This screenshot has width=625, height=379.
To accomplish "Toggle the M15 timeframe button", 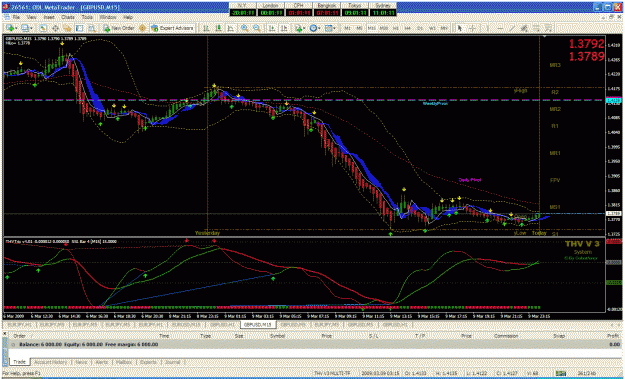I will coord(372,28).
